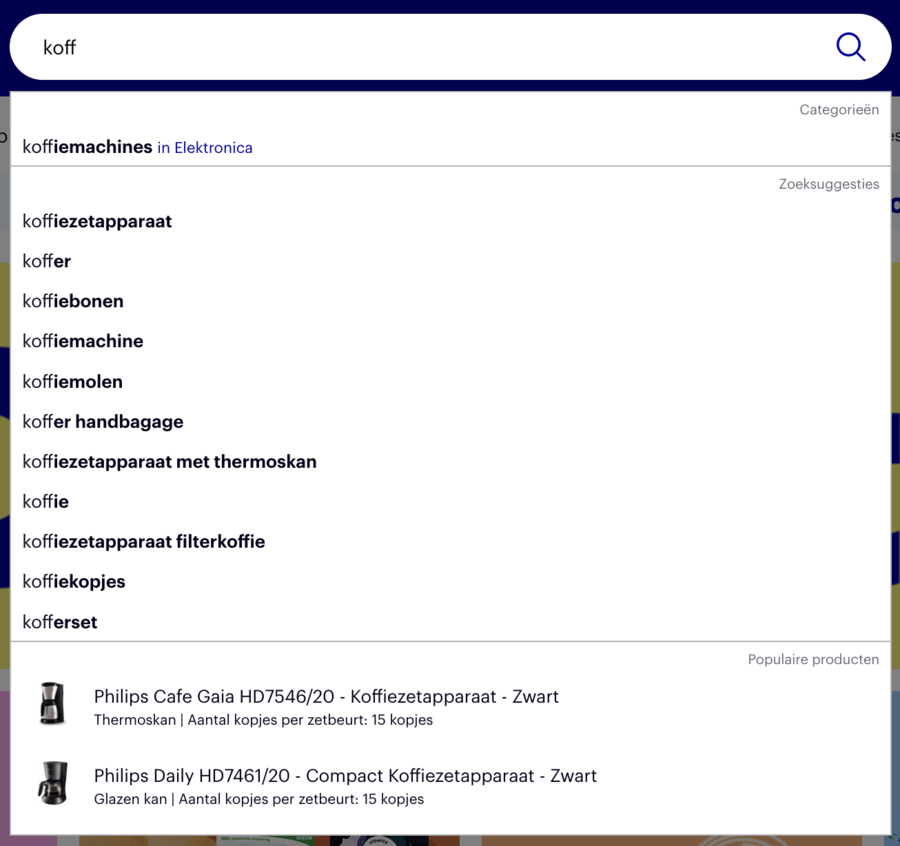Select koffiezetapparaat filterkoffie from the suggestions

click(x=143, y=541)
